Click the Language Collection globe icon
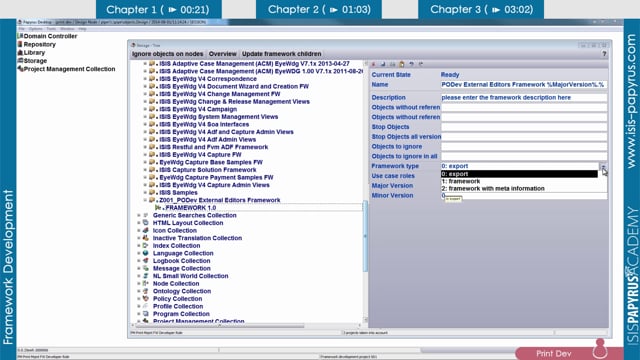 pos(146,253)
